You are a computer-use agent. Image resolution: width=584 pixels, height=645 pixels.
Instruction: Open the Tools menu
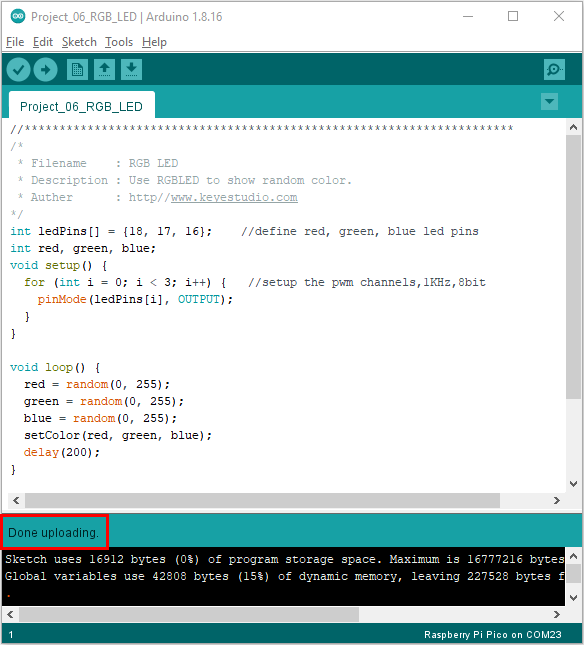tap(119, 42)
